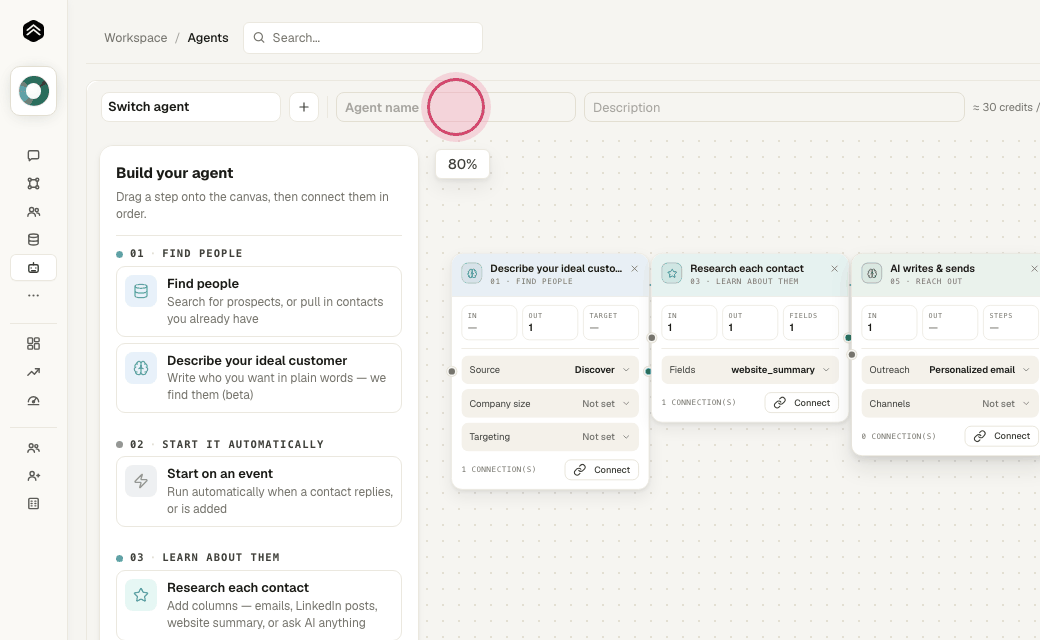Open the chat bubble sidebar icon

point(33,155)
